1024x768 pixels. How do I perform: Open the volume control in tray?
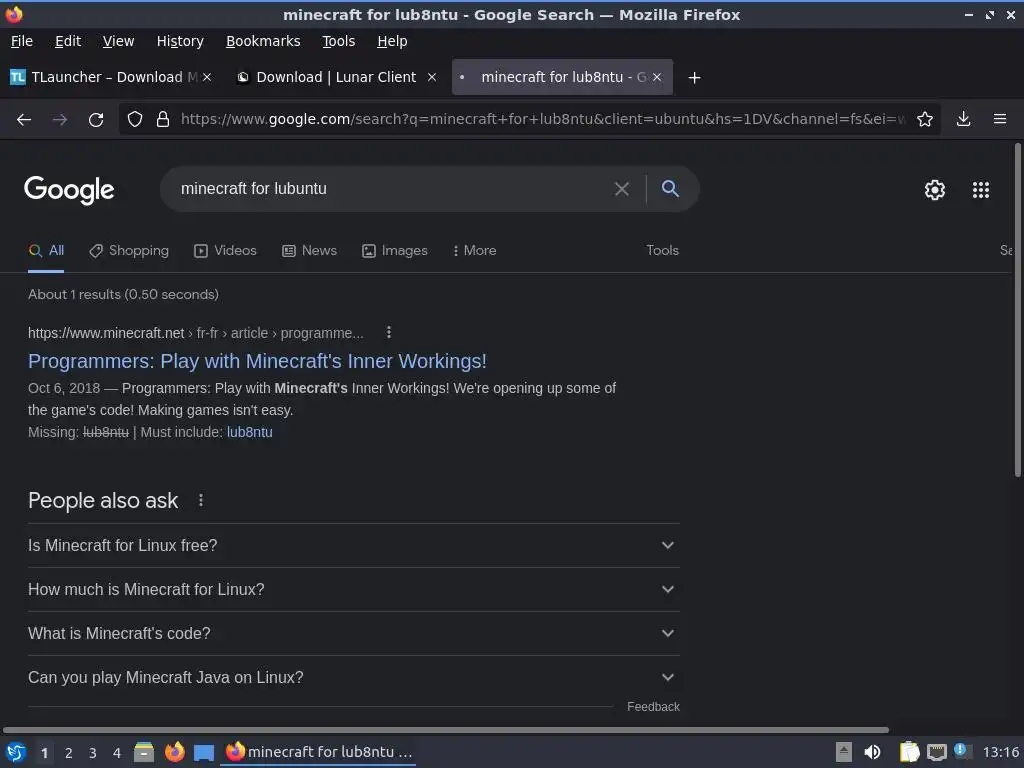[872, 752]
